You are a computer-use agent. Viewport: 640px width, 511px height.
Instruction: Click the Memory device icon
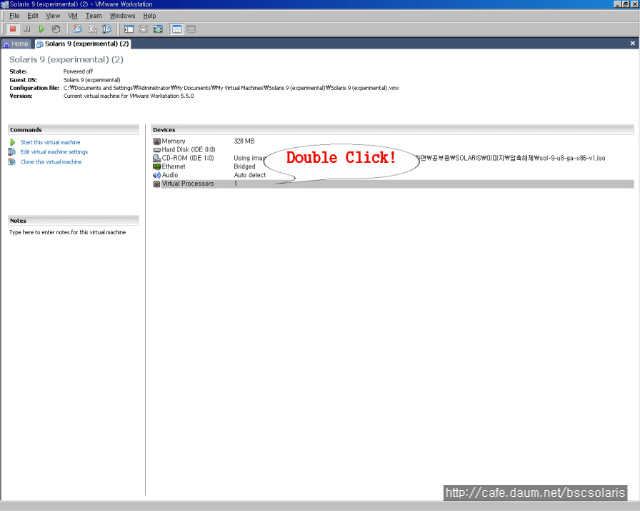tap(157, 141)
